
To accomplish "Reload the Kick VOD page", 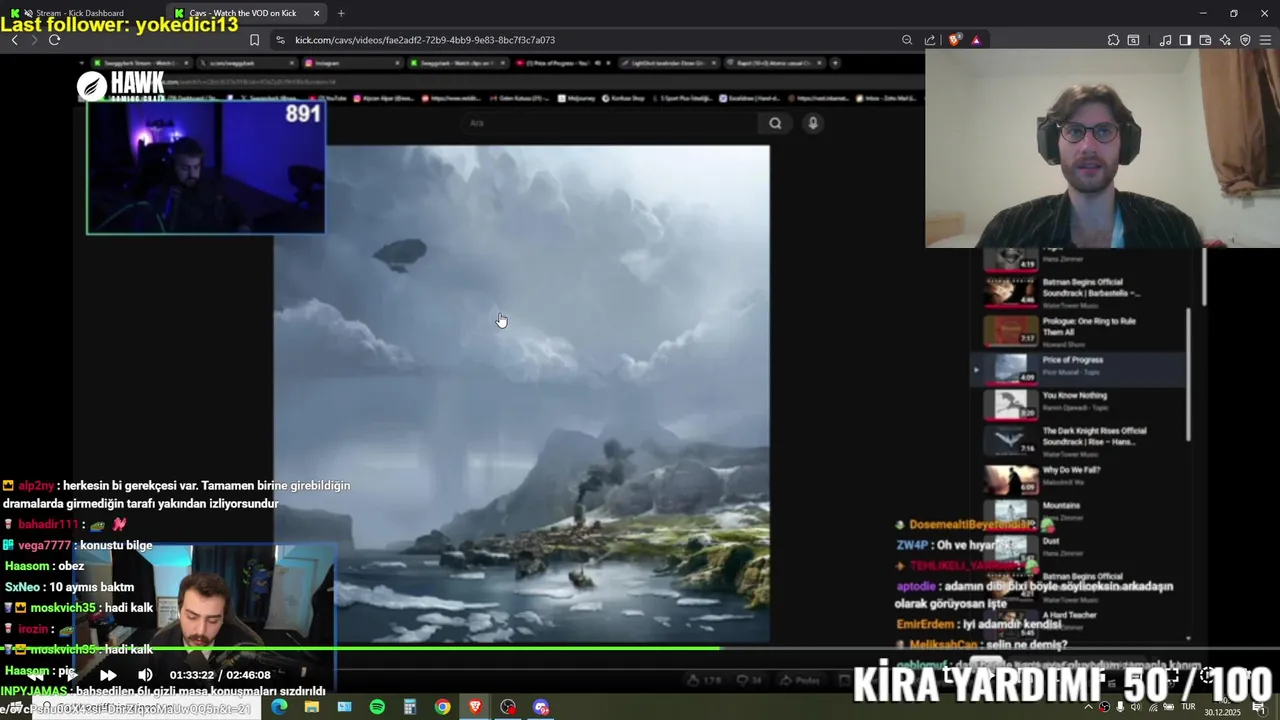I will click(x=54, y=40).
